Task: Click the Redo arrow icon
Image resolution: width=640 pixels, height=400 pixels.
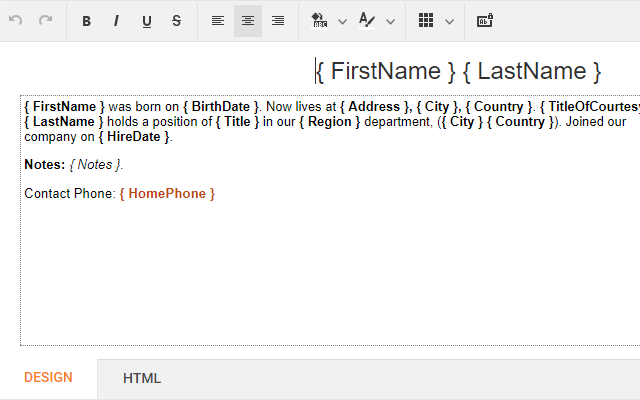Action: point(45,21)
